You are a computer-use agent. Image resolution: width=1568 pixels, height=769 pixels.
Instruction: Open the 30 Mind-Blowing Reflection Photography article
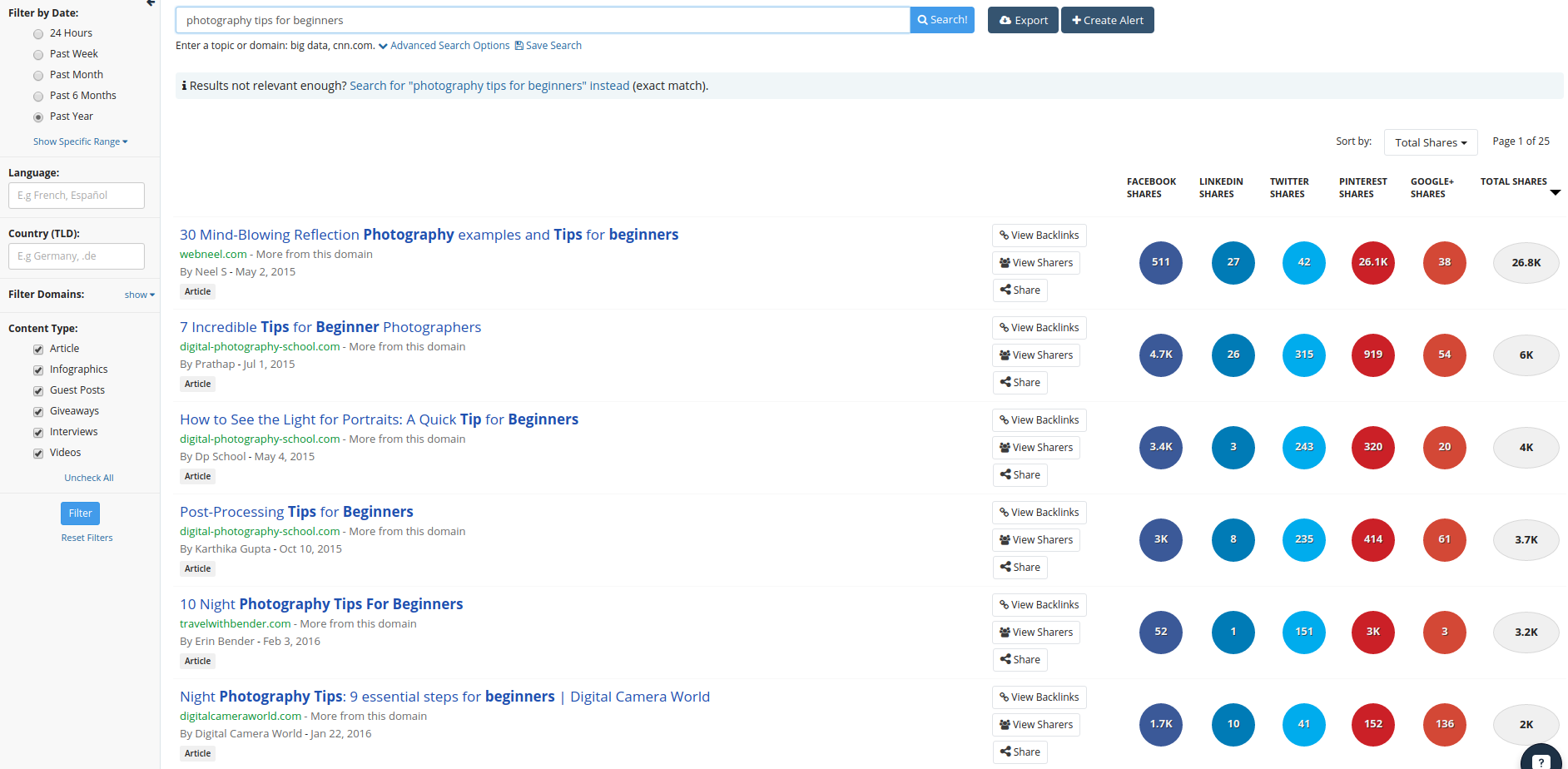click(429, 235)
